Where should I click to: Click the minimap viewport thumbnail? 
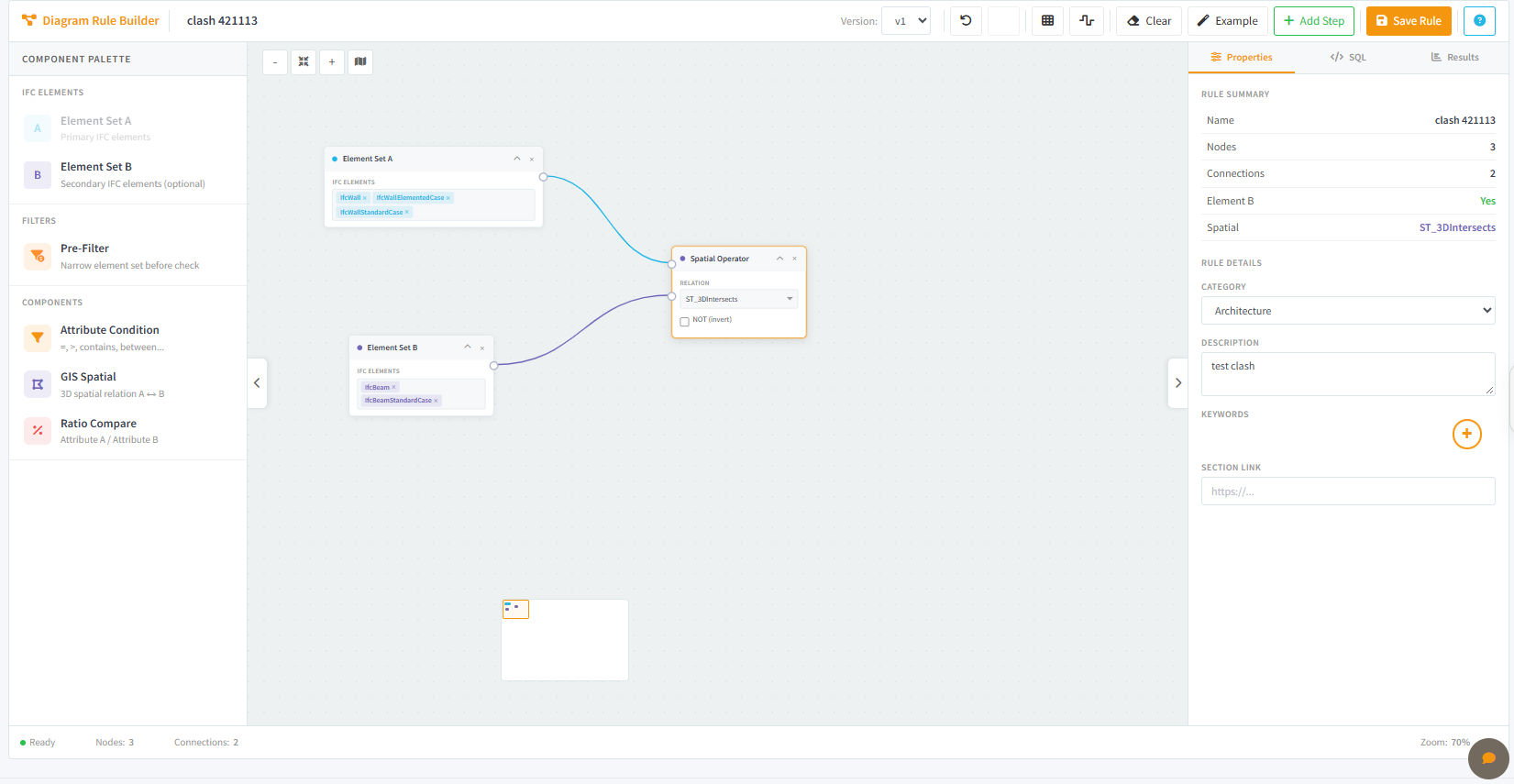click(x=515, y=609)
